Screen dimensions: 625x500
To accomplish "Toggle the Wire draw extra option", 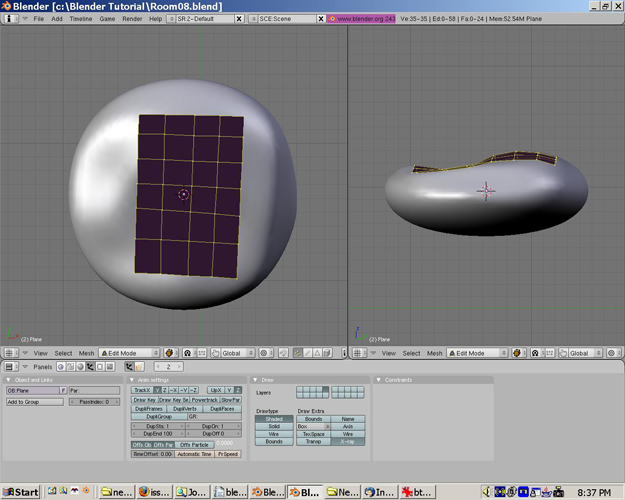I will (x=348, y=434).
